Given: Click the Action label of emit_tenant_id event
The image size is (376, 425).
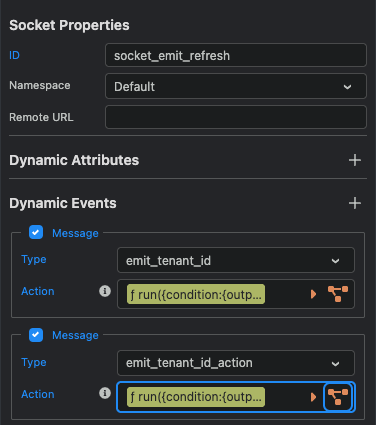Looking at the screenshot, I should (38, 291).
